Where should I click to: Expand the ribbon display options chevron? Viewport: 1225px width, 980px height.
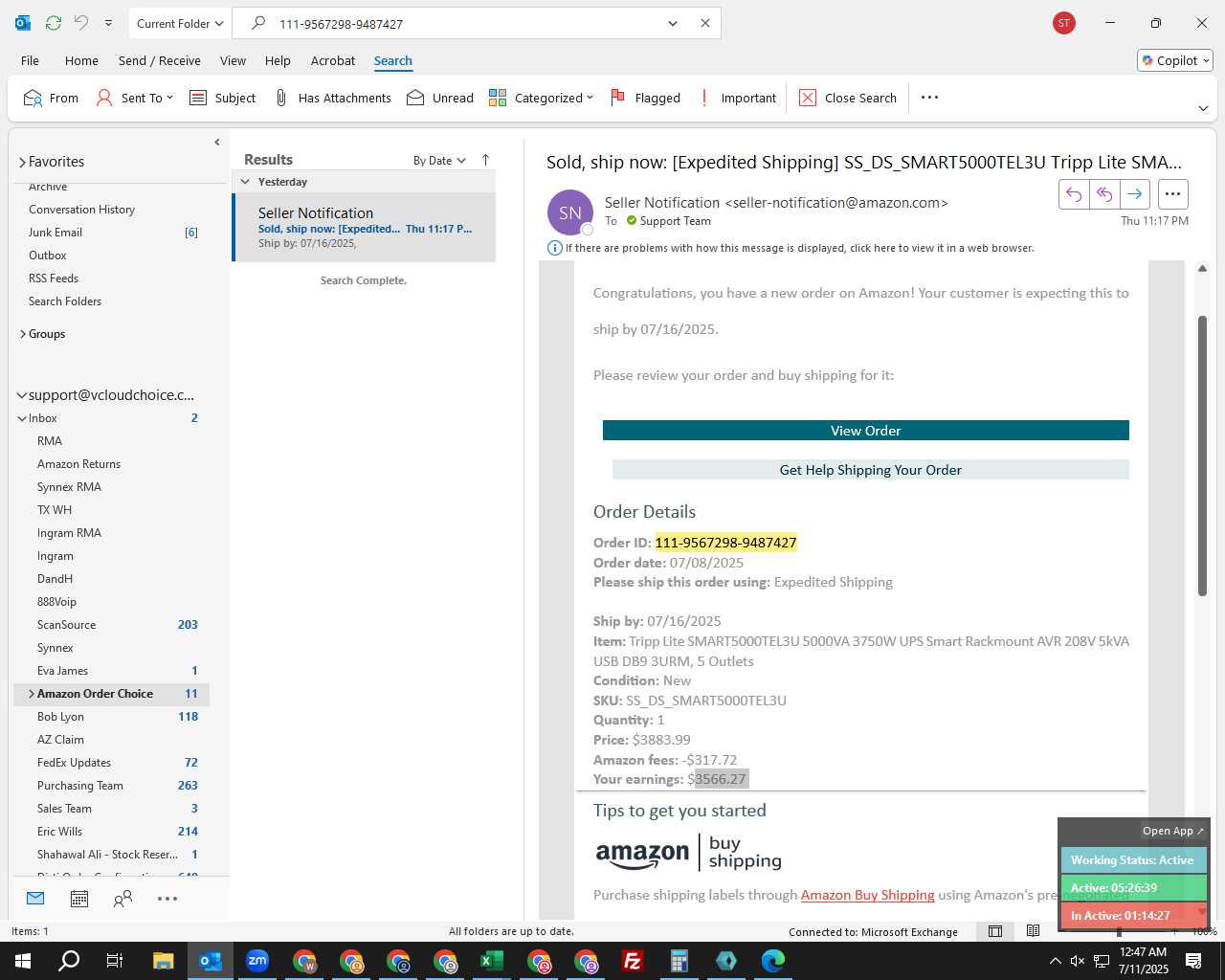pos(1203,108)
